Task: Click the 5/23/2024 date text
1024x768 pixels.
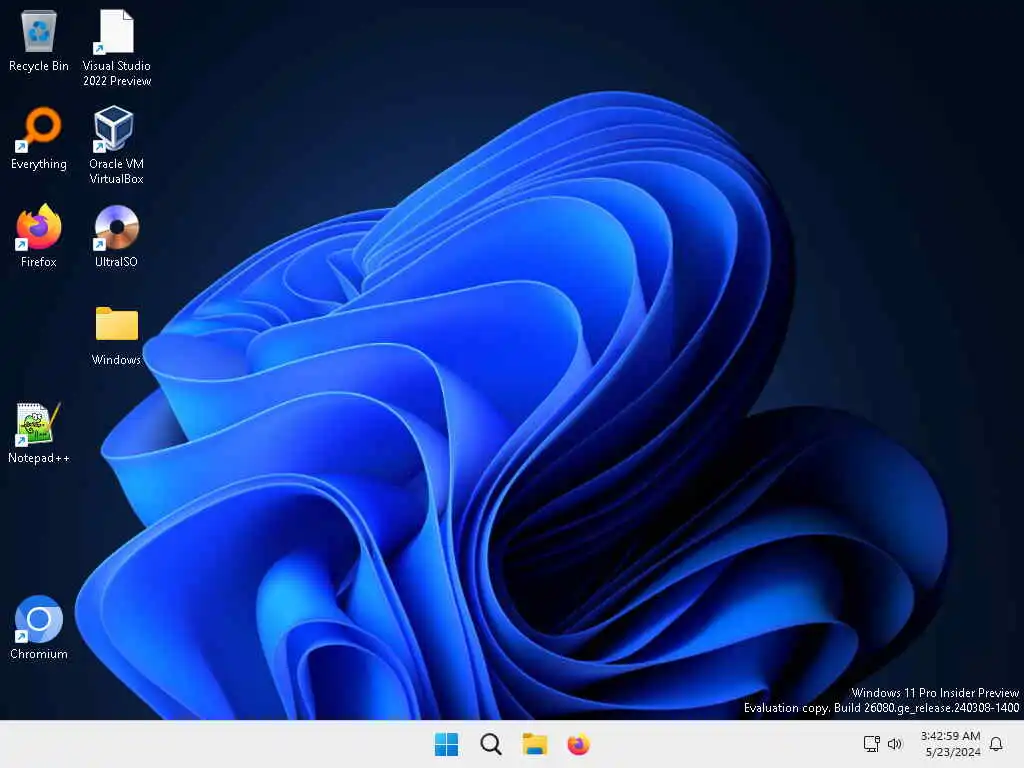Action: (953, 752)
